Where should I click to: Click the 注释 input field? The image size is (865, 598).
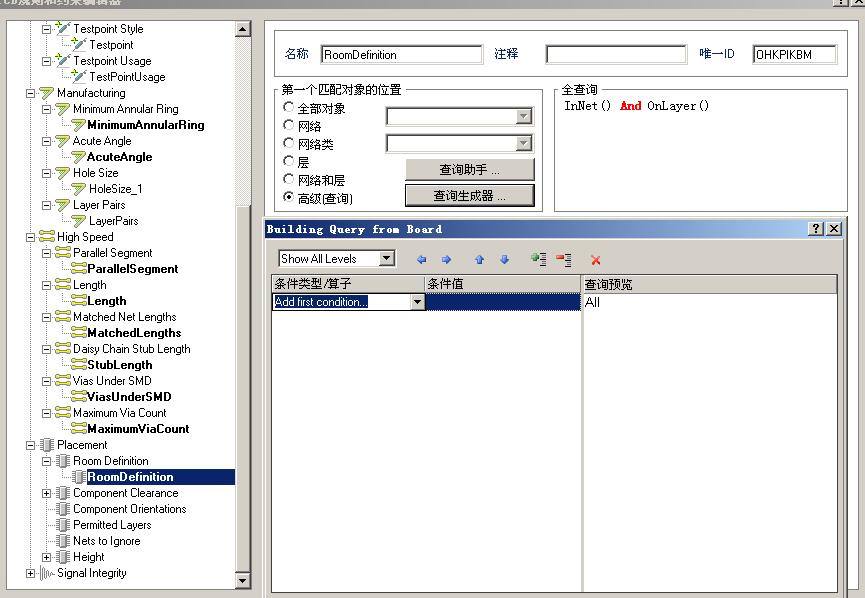point(616,55)
